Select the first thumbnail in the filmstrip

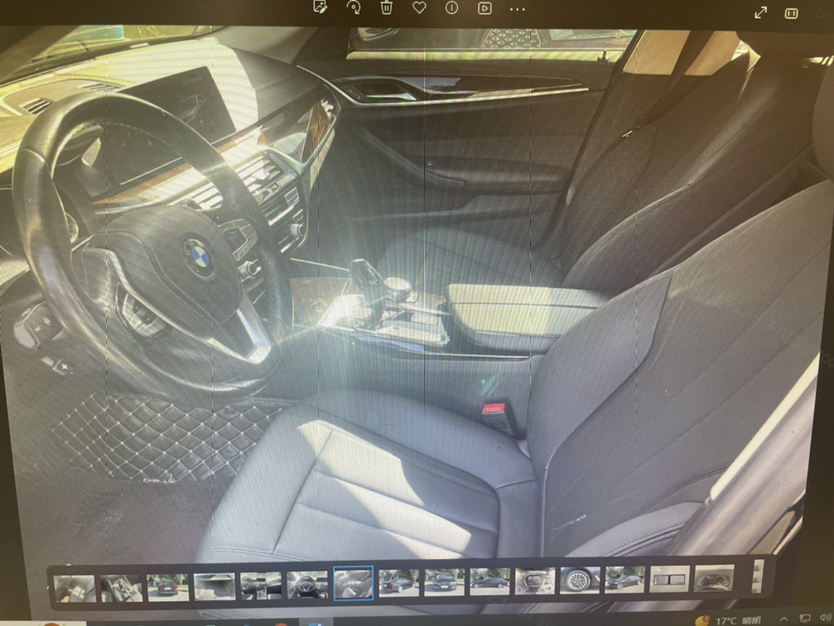pyautogui.click(x=75, y=588)
